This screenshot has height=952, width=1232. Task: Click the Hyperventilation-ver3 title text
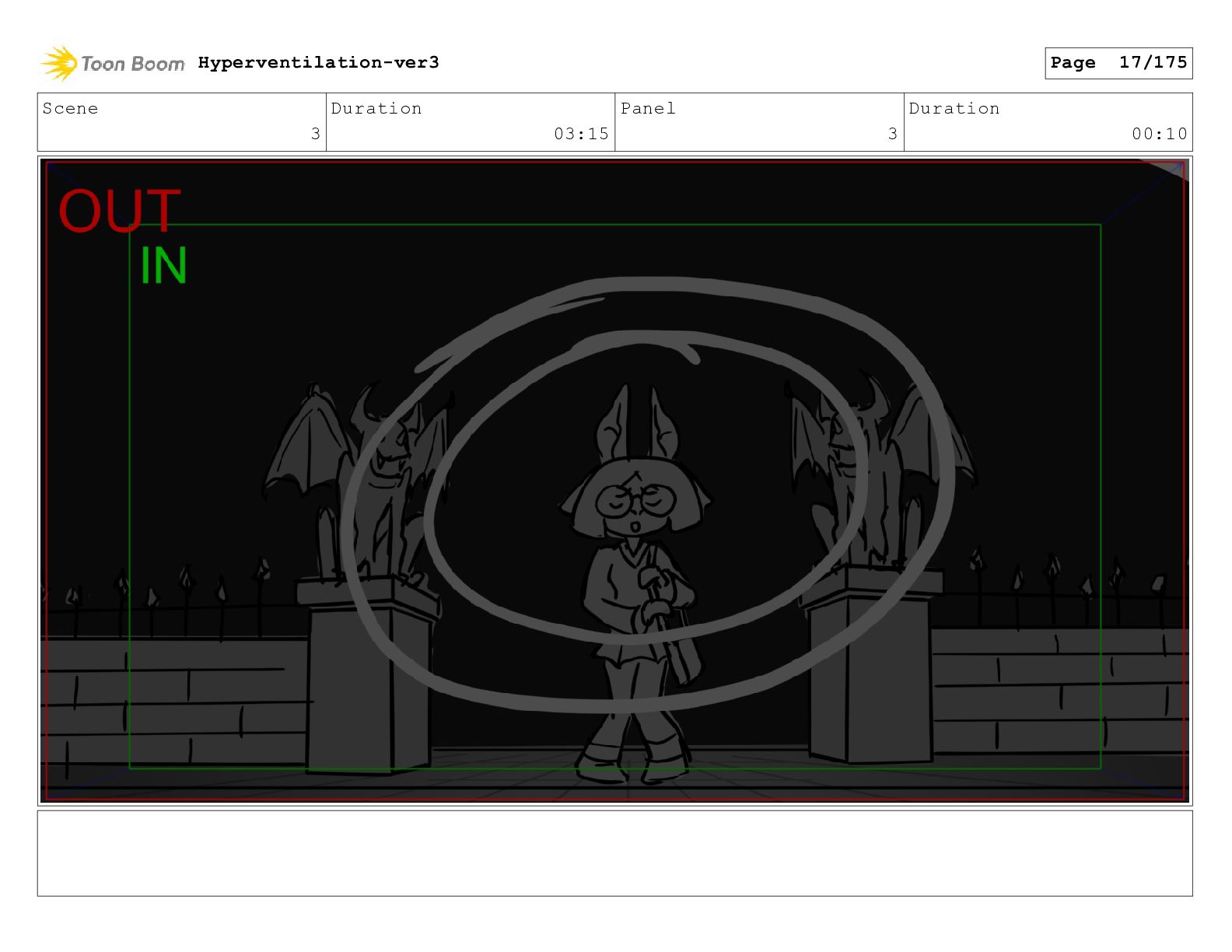click(318, 62)
